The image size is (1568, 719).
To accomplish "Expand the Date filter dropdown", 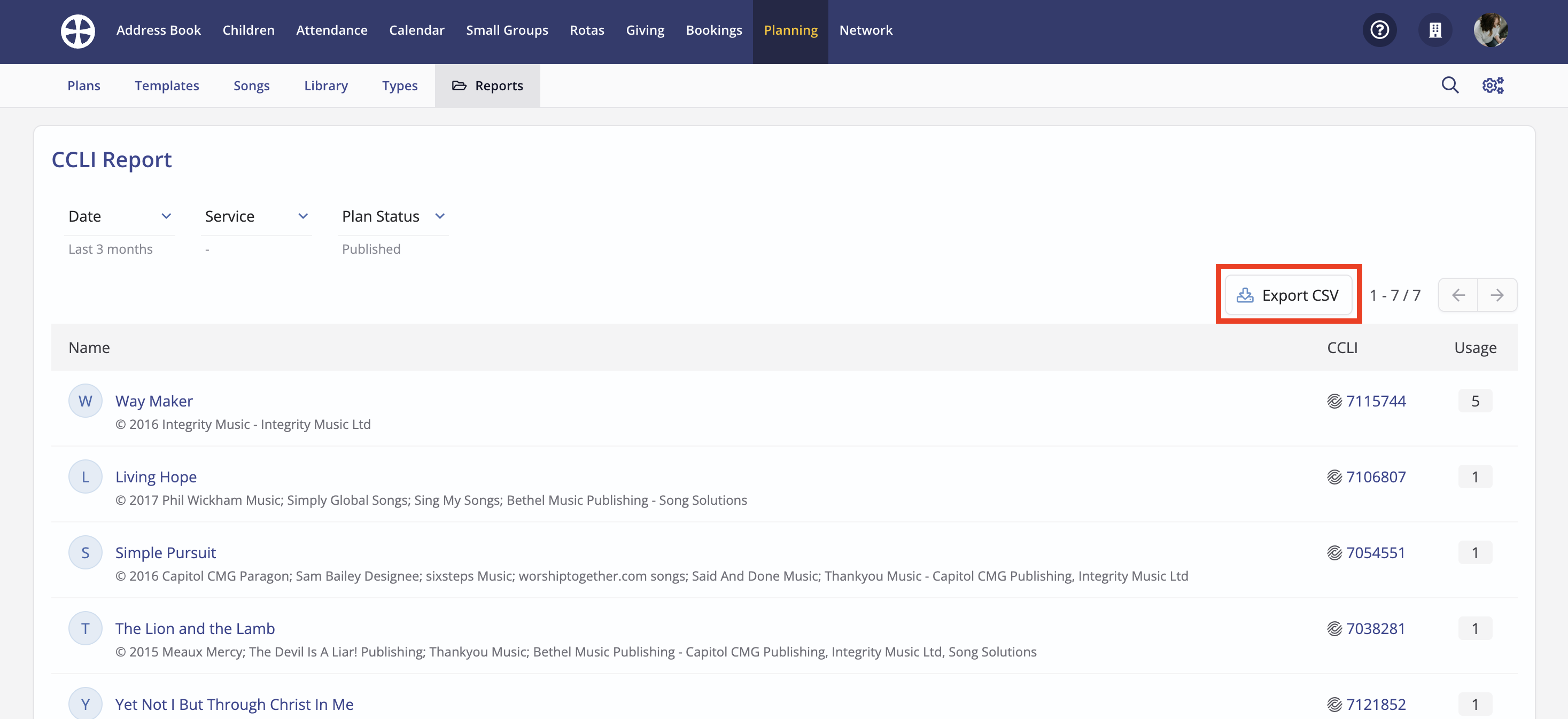I will coord(120,216).
